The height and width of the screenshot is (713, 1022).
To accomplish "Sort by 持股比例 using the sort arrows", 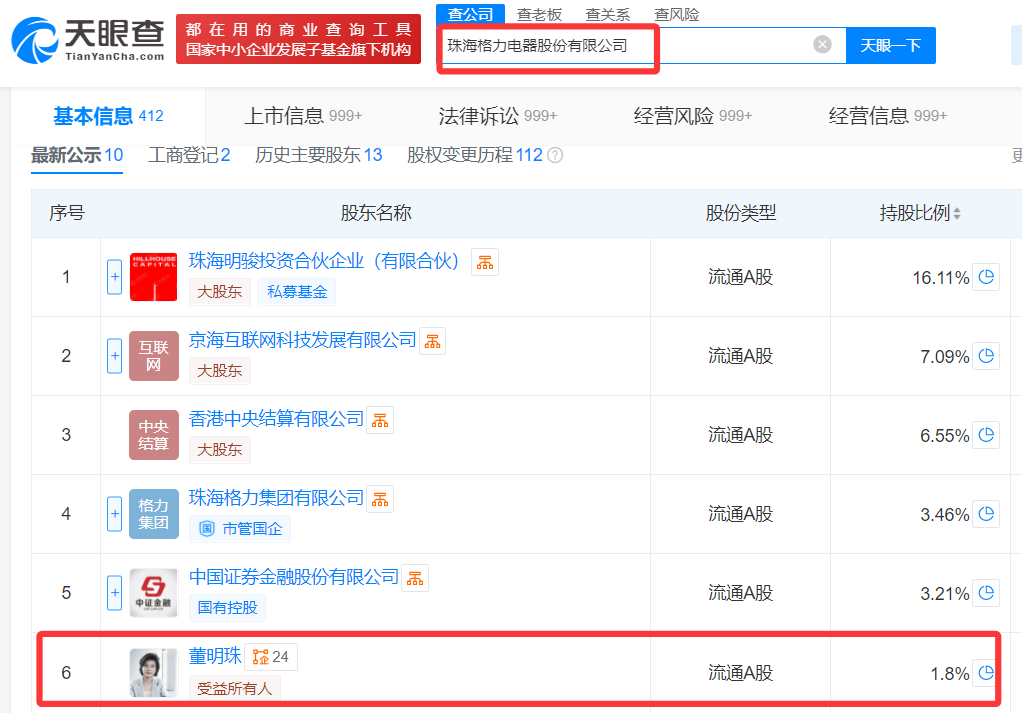I will [957, 213].
